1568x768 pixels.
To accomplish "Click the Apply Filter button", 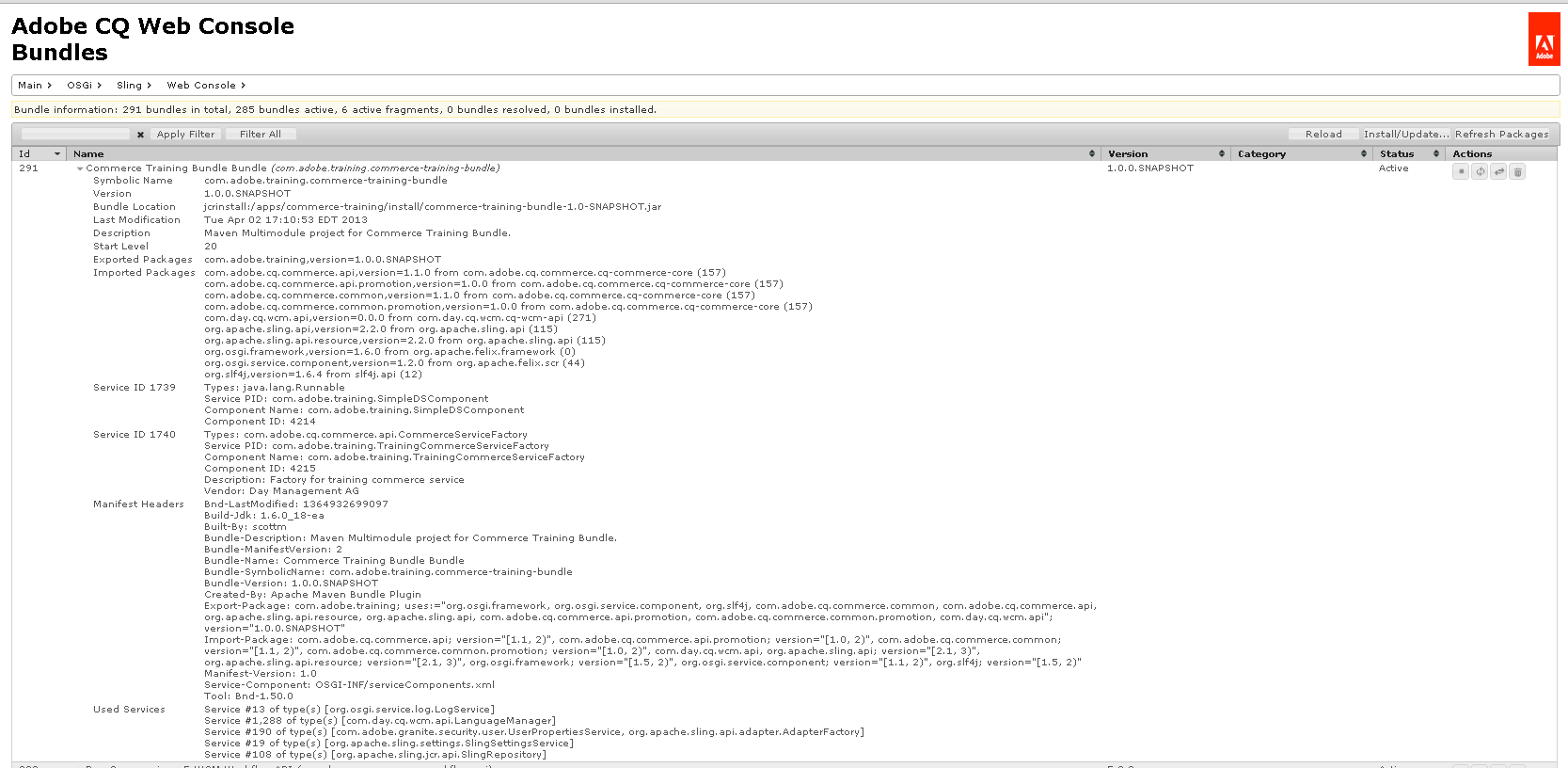I will point(185,135).
